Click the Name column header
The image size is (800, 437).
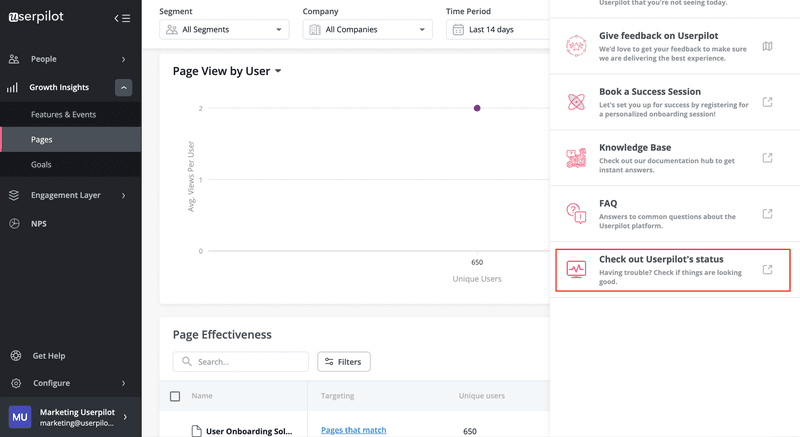(x=202, y=396)
